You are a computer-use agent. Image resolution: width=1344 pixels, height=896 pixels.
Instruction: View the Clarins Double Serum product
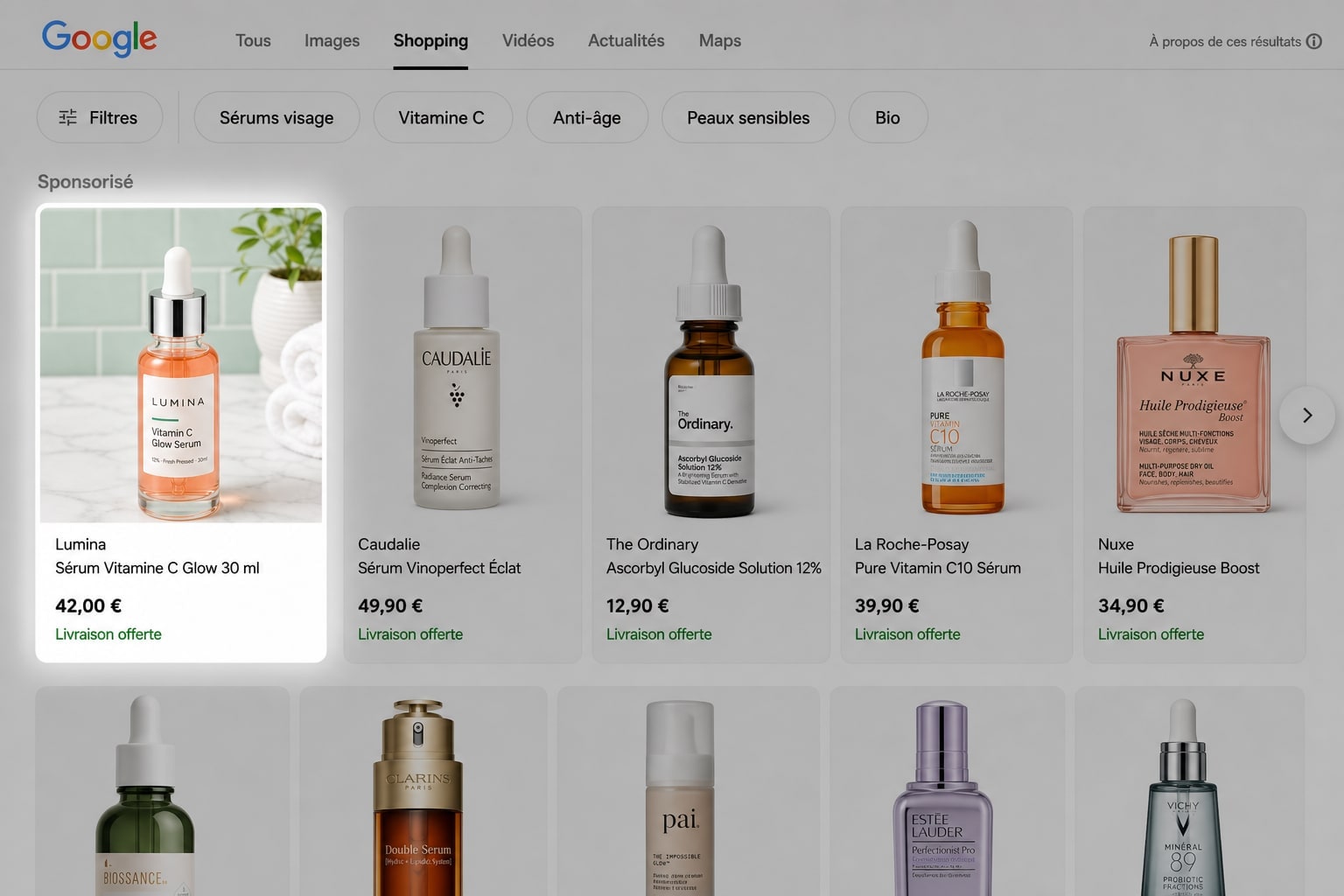[418, 797]
